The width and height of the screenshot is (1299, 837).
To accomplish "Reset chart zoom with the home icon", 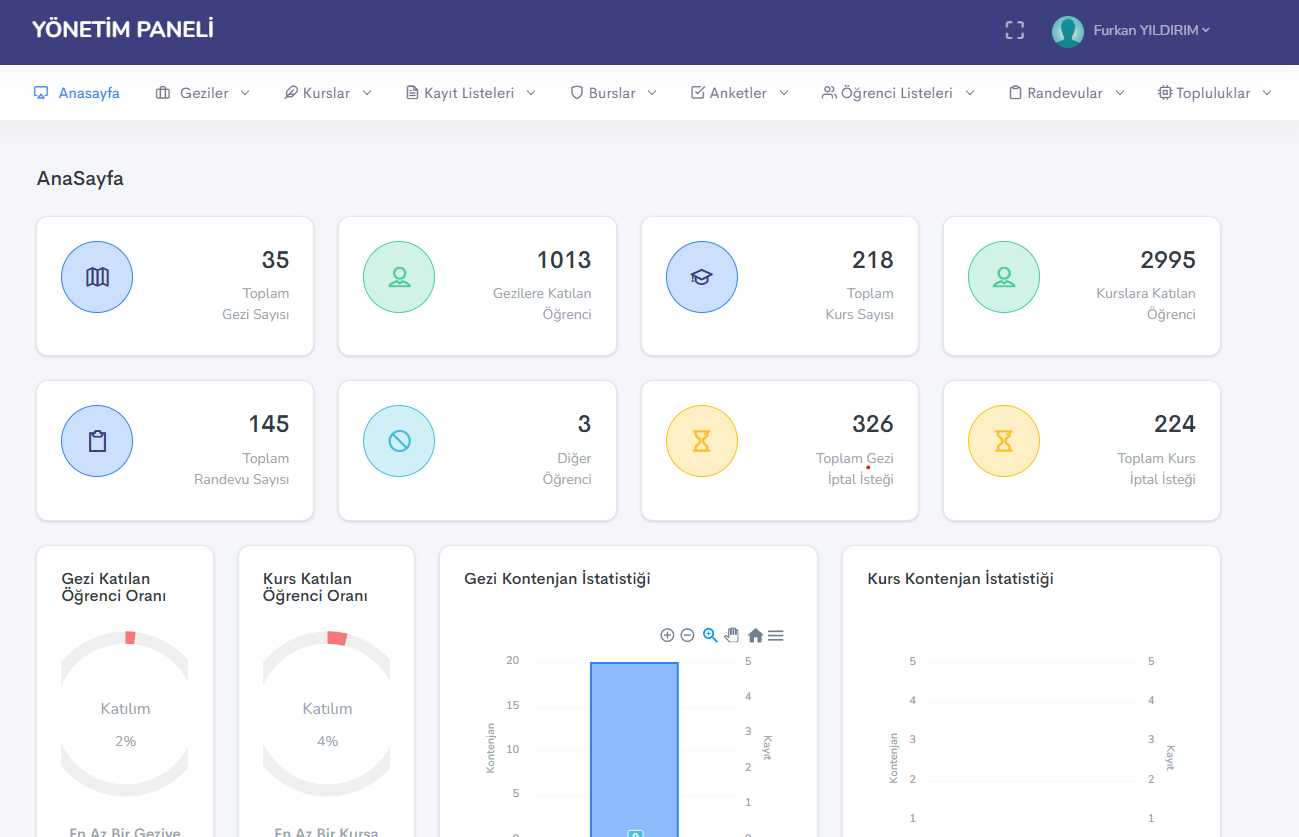I will (x=755, y=635).
